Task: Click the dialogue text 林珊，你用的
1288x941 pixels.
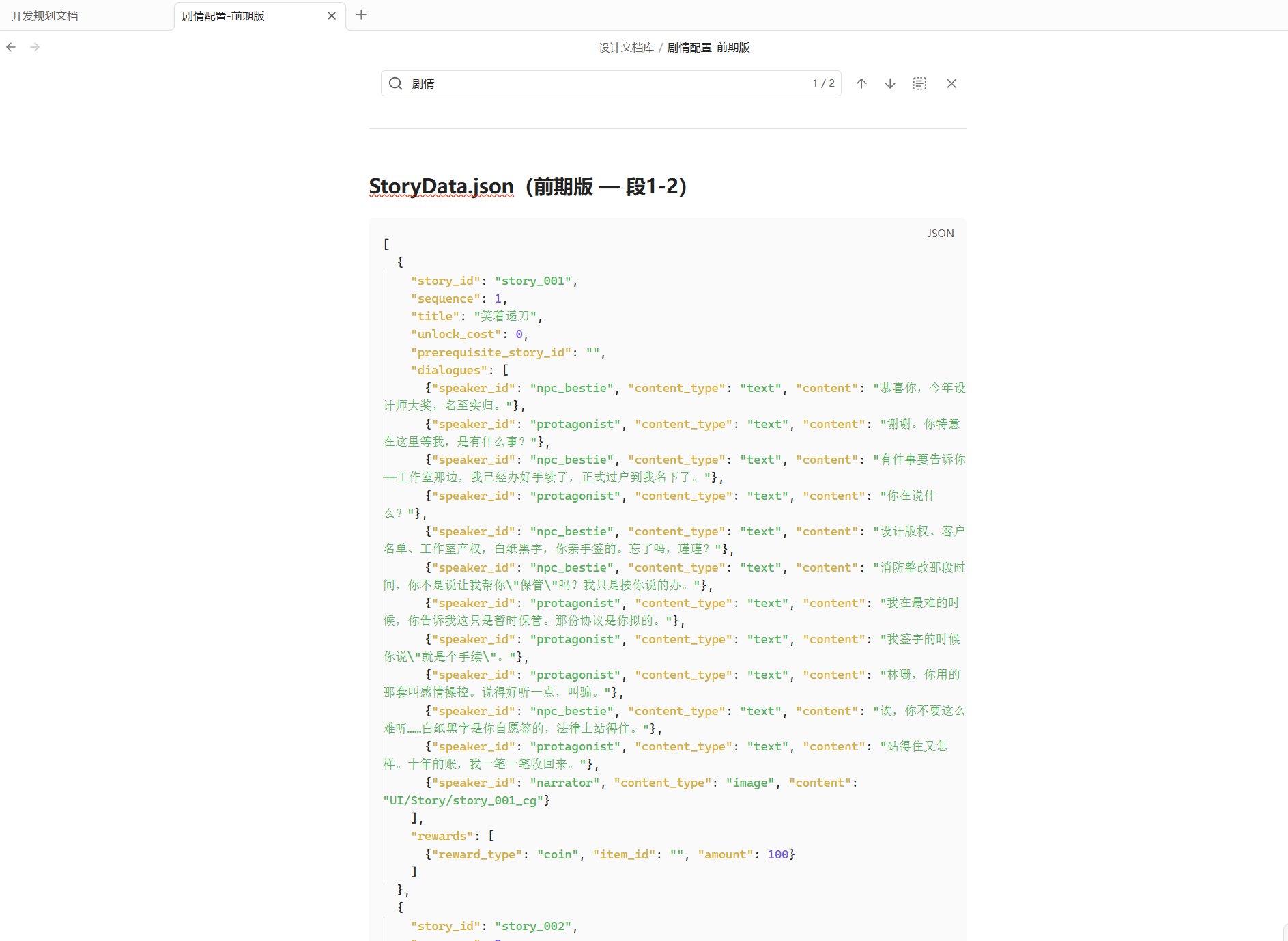Action: point(922,675)
